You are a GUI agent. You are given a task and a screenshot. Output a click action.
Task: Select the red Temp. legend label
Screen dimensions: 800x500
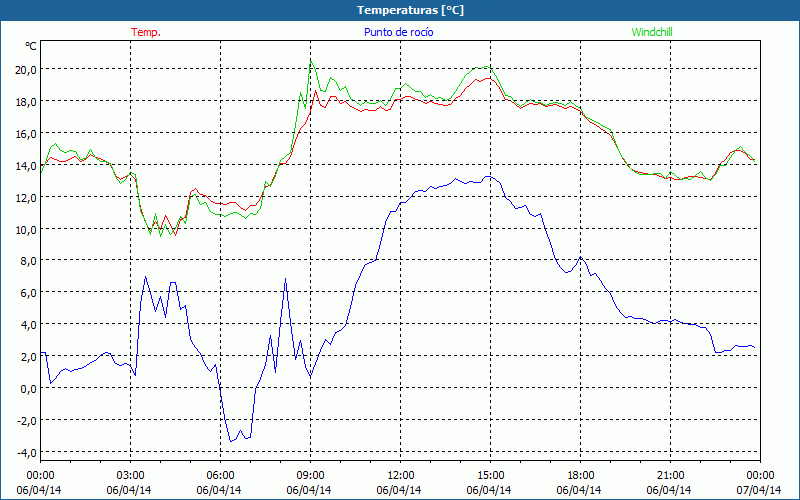pos(146,32)
